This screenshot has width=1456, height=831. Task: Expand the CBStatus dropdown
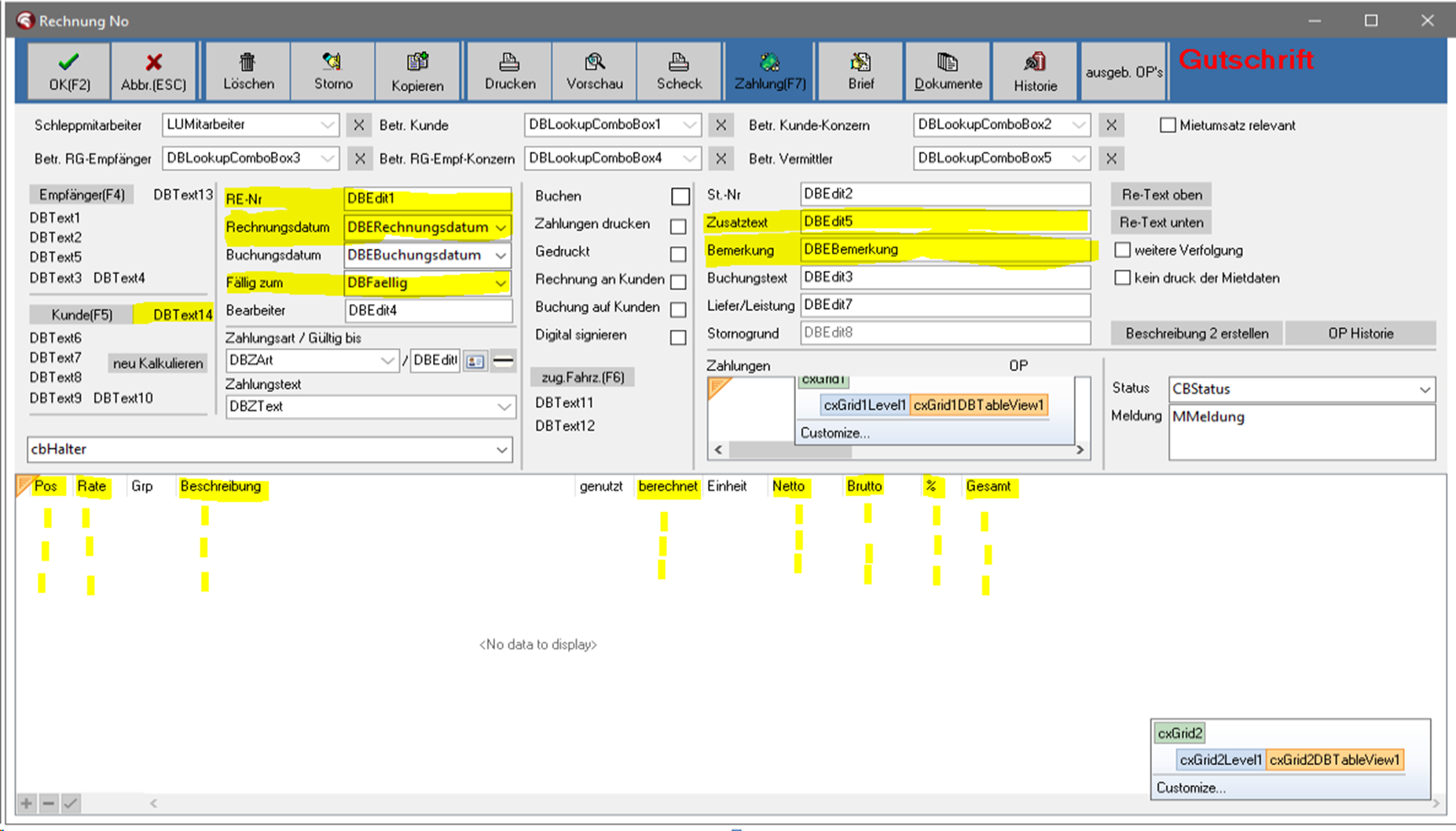point(1425,390)
